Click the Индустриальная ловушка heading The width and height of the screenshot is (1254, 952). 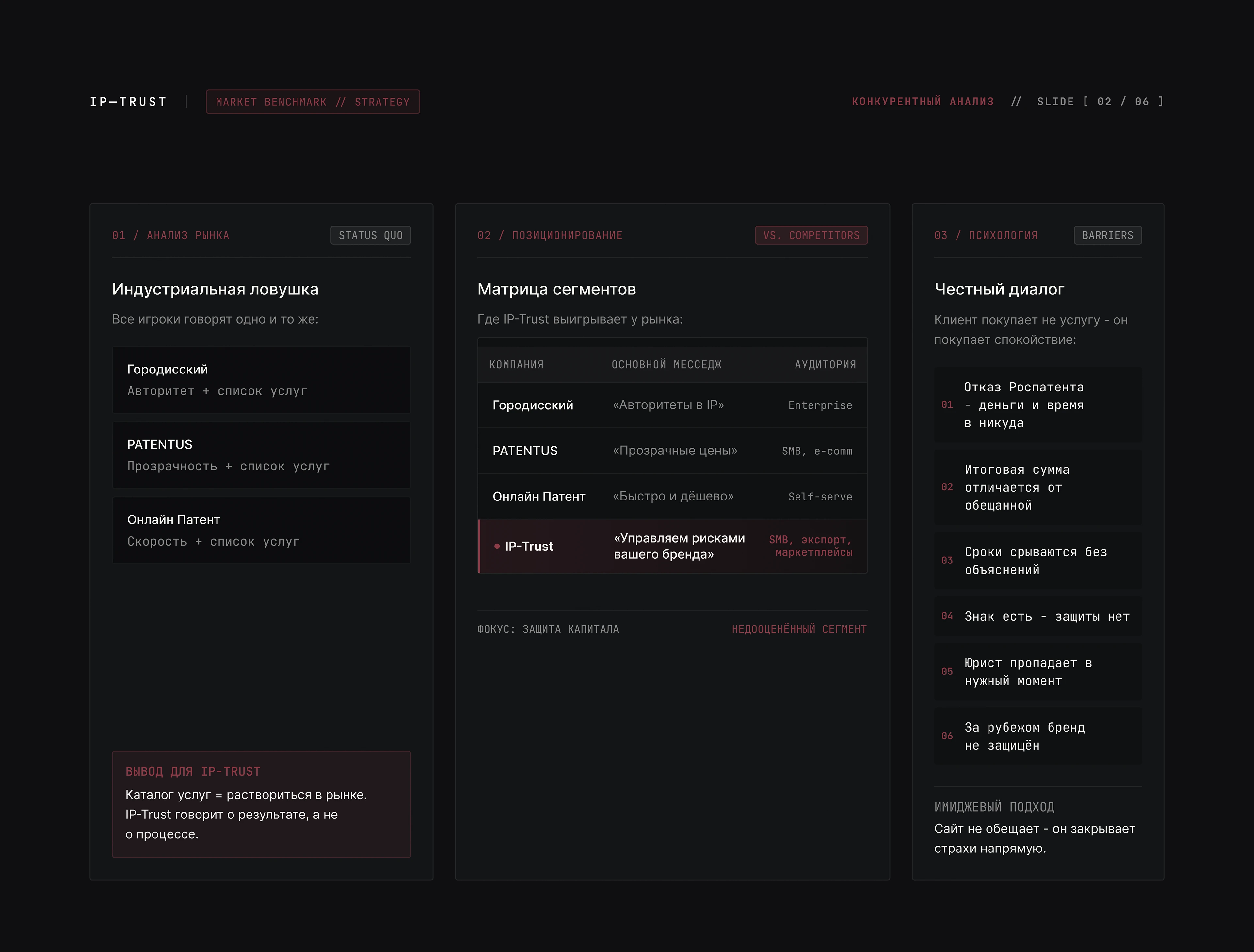pos(216,289)
